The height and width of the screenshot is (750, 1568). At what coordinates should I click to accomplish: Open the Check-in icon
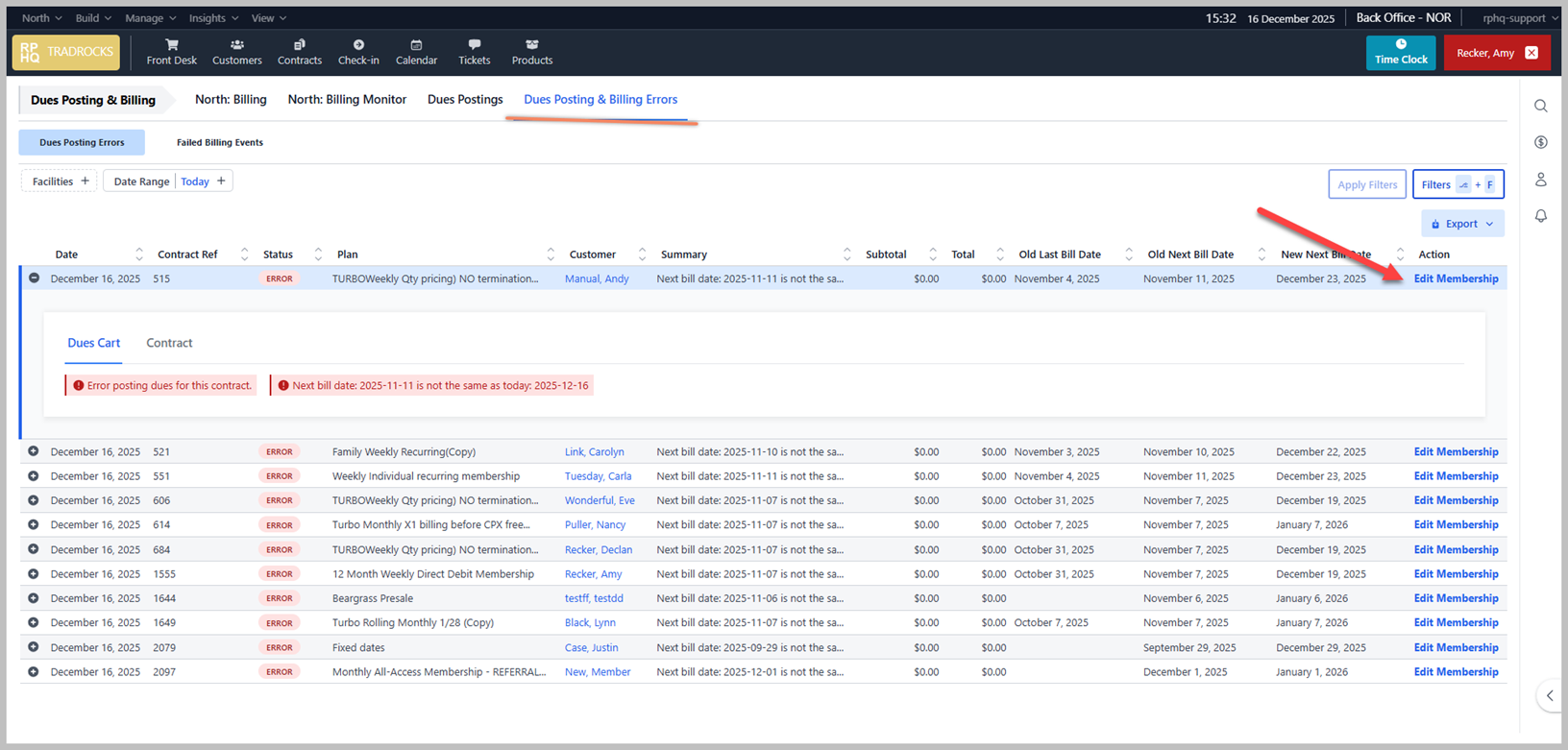pyautogui.click(x=358, y=45)
